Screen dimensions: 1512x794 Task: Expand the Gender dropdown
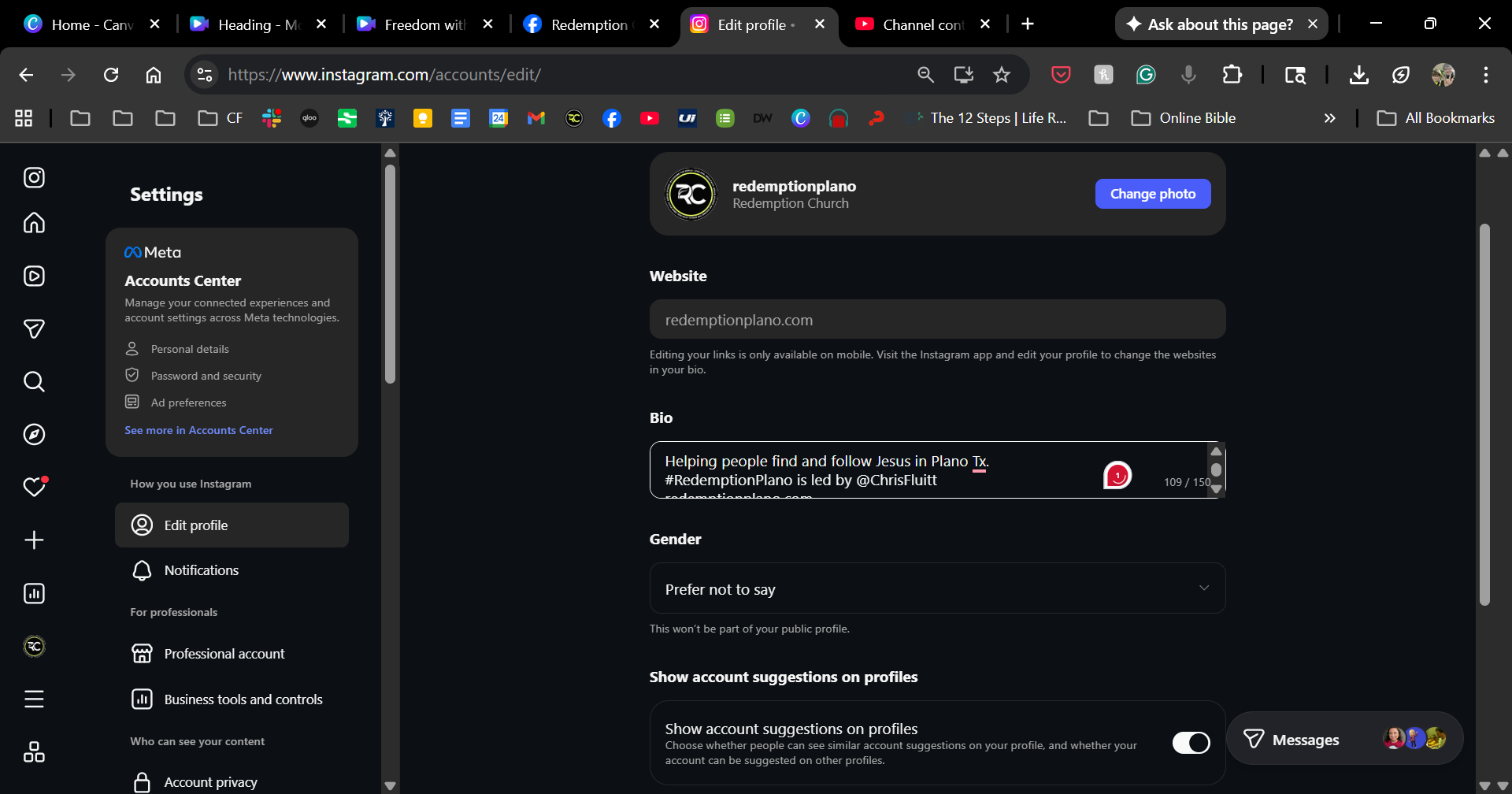pyautogui.click(x=936, y=588)
